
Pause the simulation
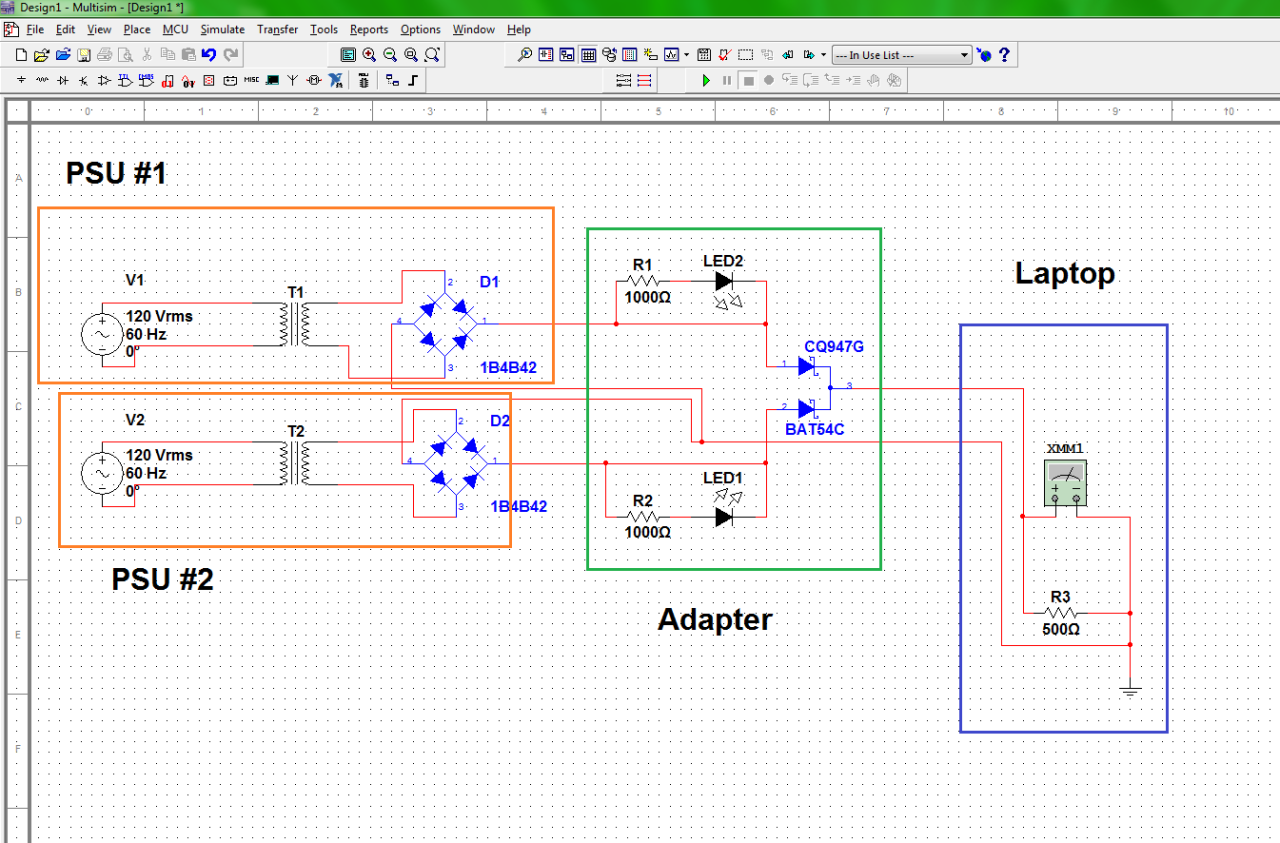727,80
